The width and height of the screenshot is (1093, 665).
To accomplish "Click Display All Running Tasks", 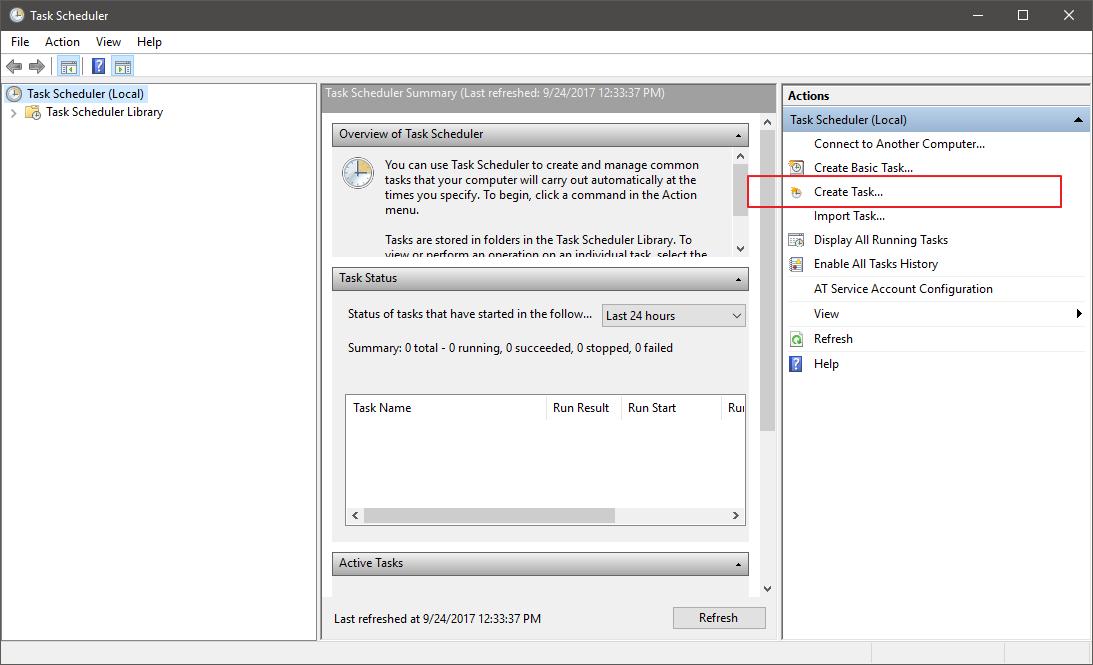I will point(881,240).
